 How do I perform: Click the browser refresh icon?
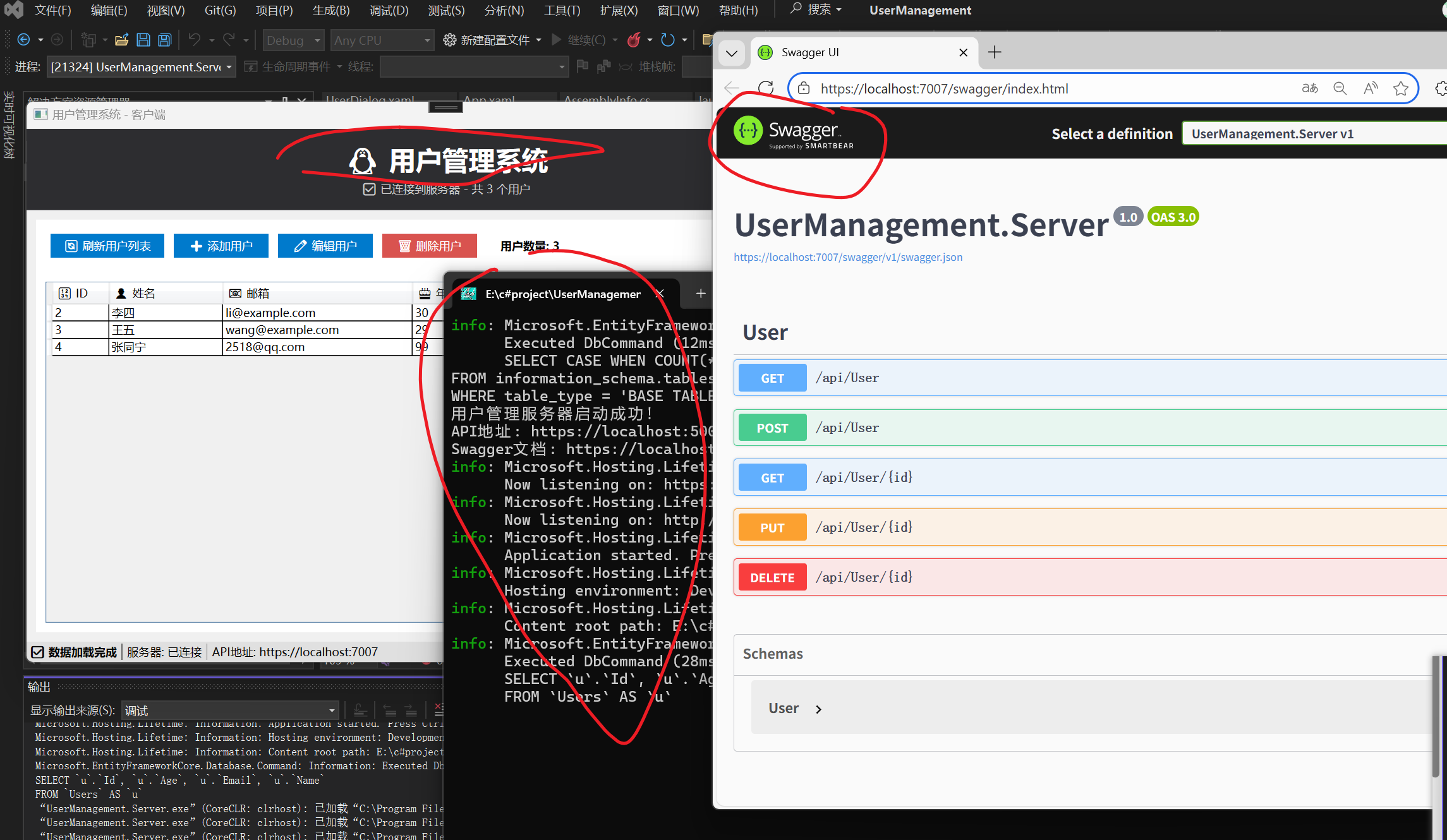766,88
